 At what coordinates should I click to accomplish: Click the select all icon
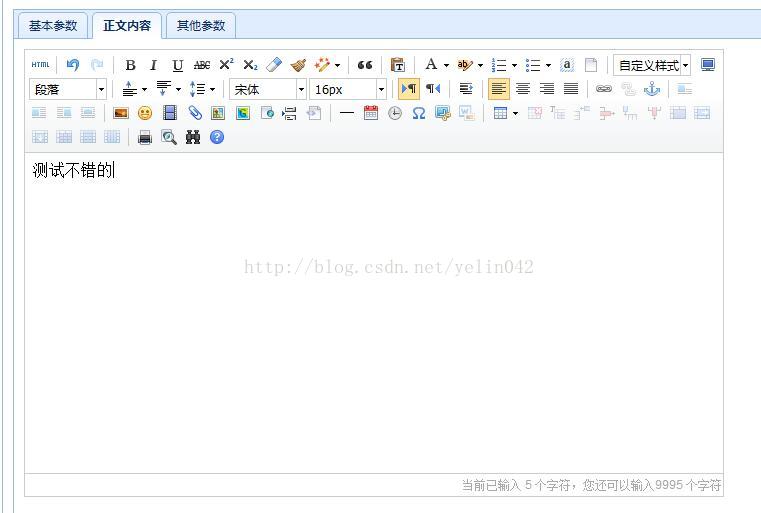point(567,65)
